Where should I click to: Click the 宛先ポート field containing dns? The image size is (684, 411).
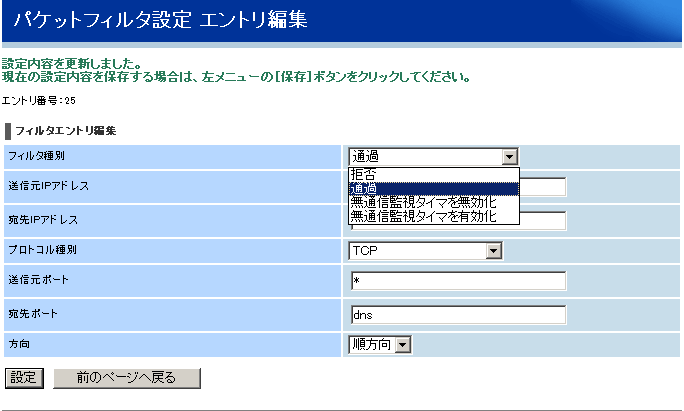(x=458, y=315)
